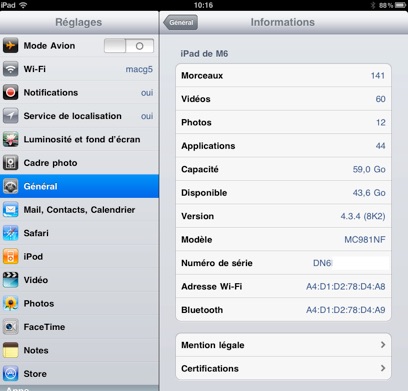Image resolution: width=408 pixels, height=391 pixels.
Task: Open Safari settings label
Action: 36,233
